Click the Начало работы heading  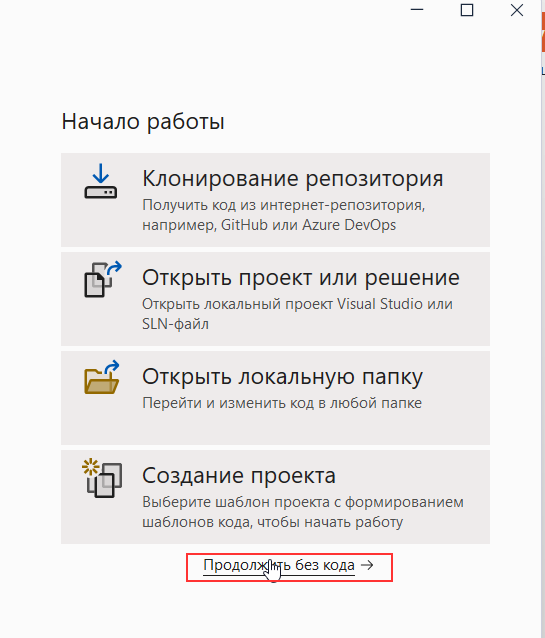143,122
